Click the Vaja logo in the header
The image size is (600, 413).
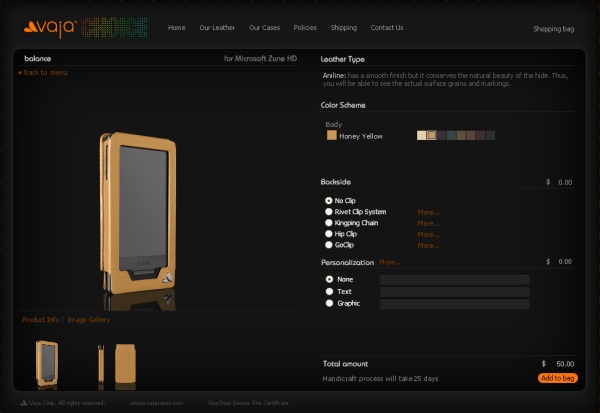click(50, 28)
